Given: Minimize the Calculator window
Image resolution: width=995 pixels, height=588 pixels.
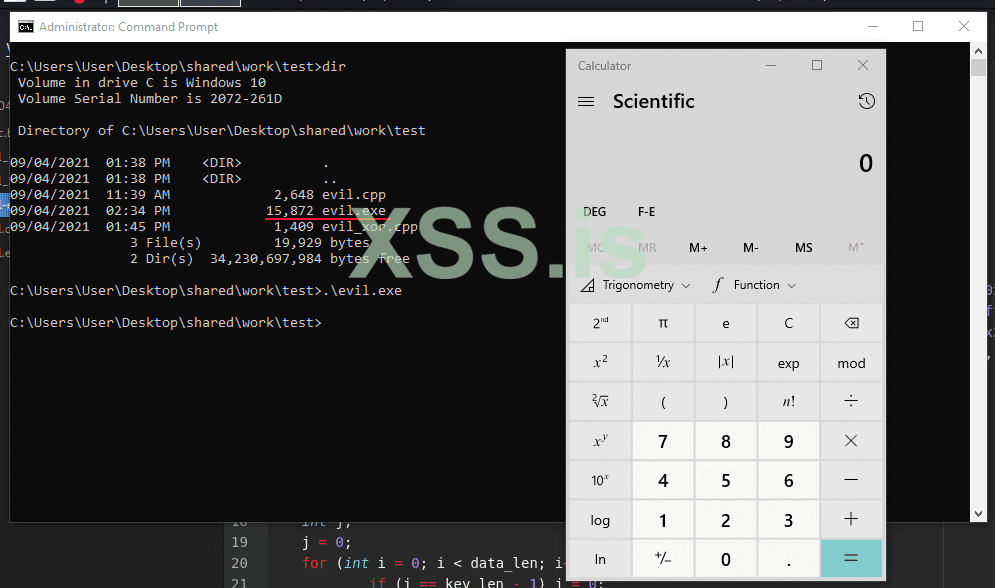Looking at the screenshot, I should click(x=771, y=65).
